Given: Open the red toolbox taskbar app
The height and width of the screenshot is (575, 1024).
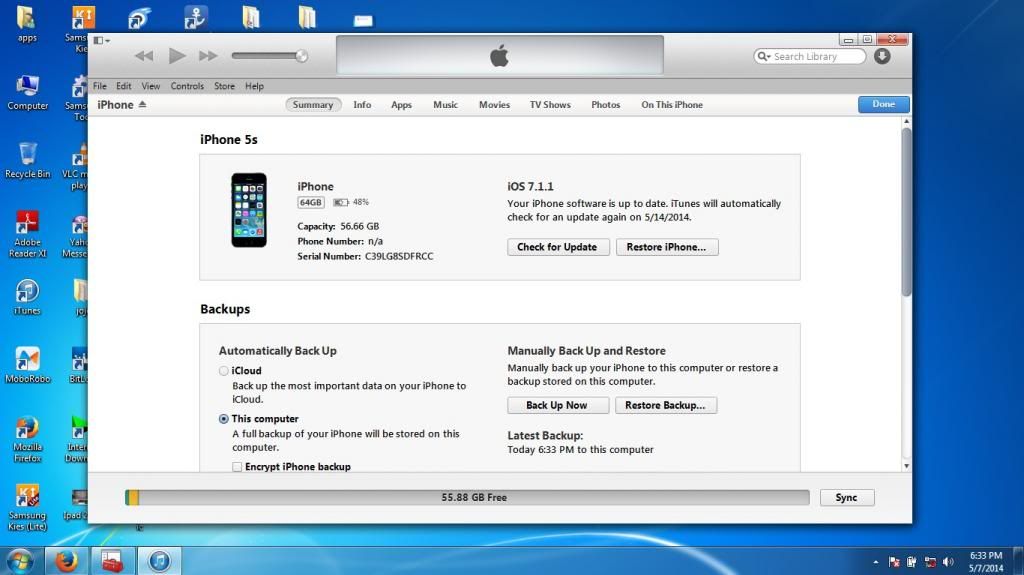Looking at the screenshot, I should click(x=112, y=561).
